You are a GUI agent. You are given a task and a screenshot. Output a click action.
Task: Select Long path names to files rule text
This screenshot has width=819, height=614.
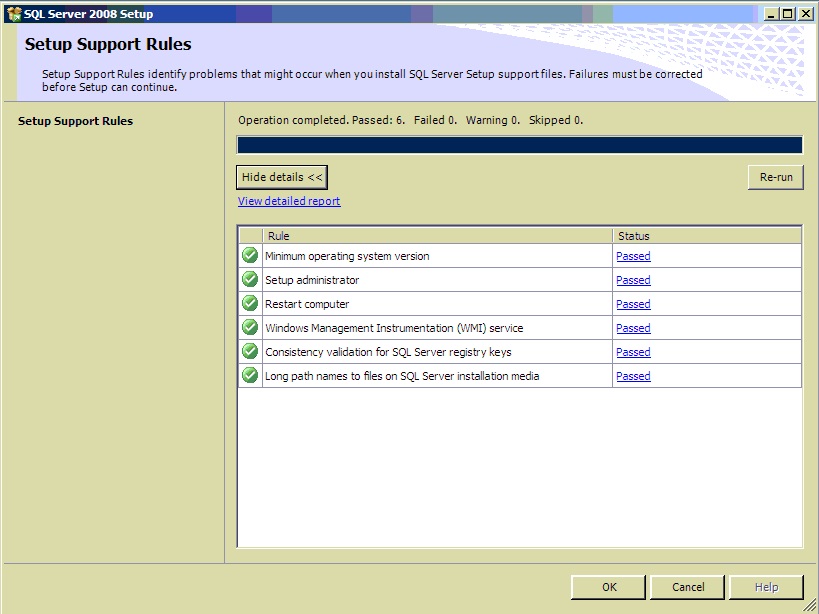(402, 376)
